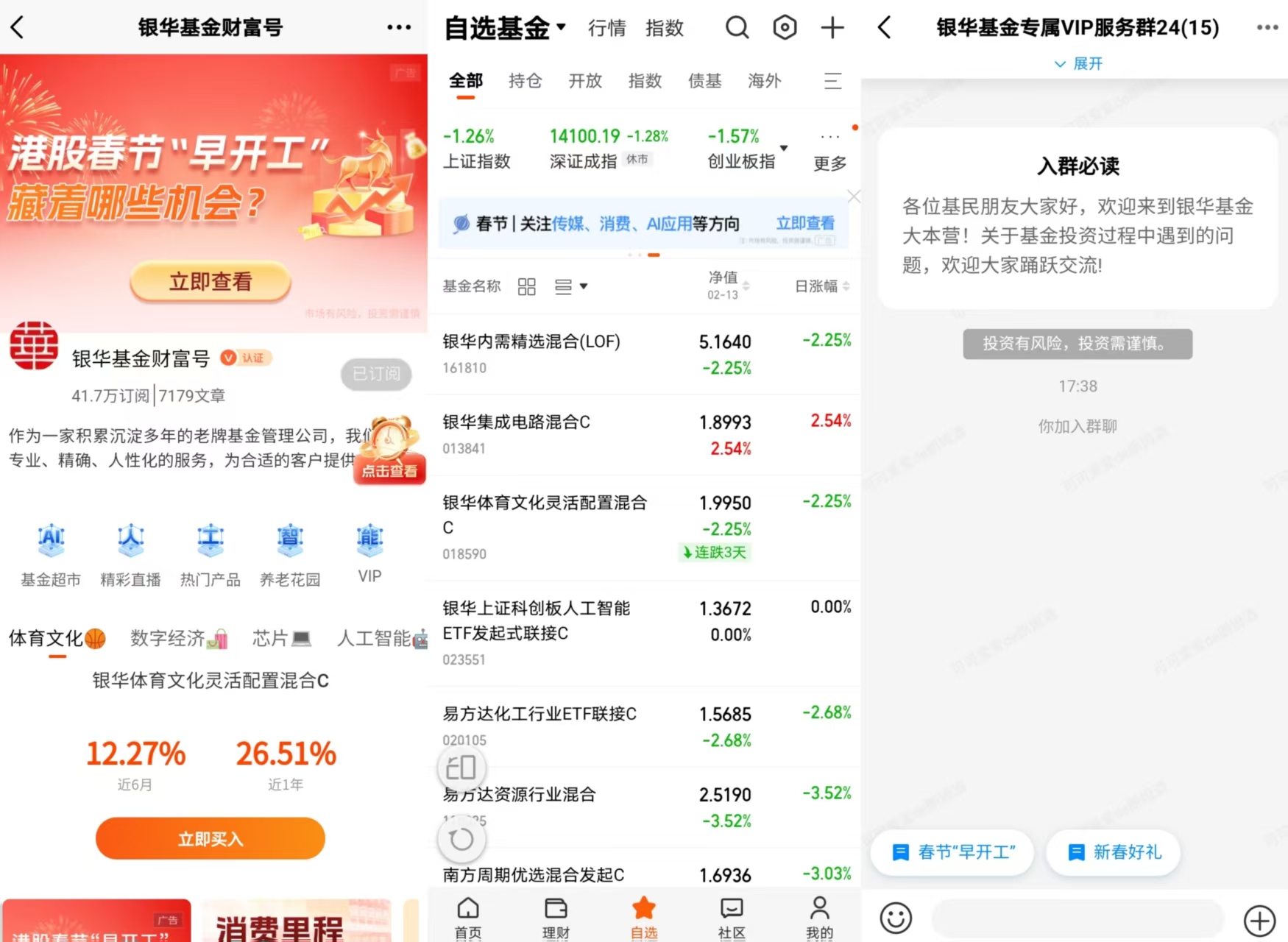Sort fund list by 日涨幅

coord(822,286)
